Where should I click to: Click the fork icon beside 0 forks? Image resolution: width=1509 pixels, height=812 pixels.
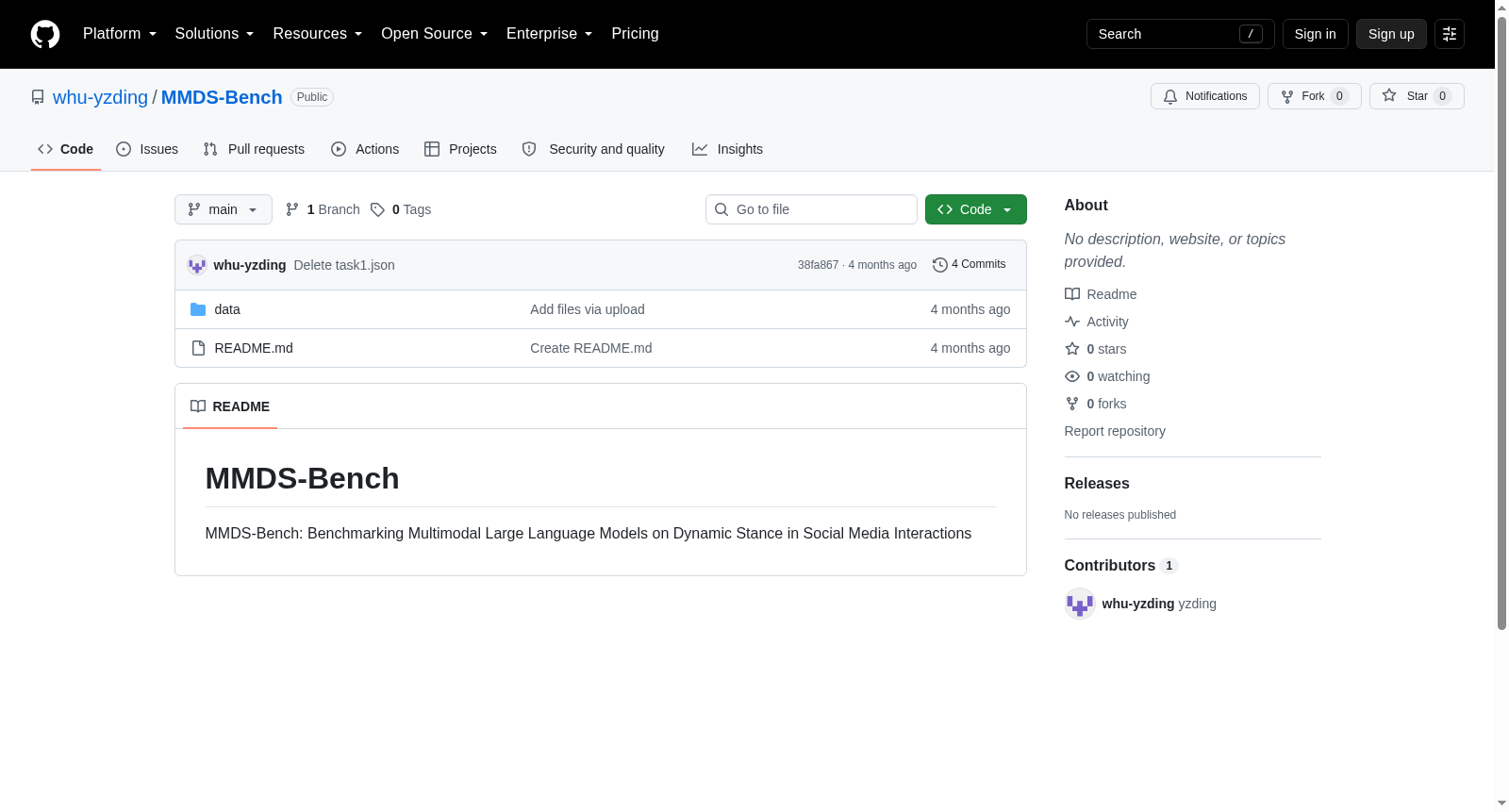point(1072,404)
